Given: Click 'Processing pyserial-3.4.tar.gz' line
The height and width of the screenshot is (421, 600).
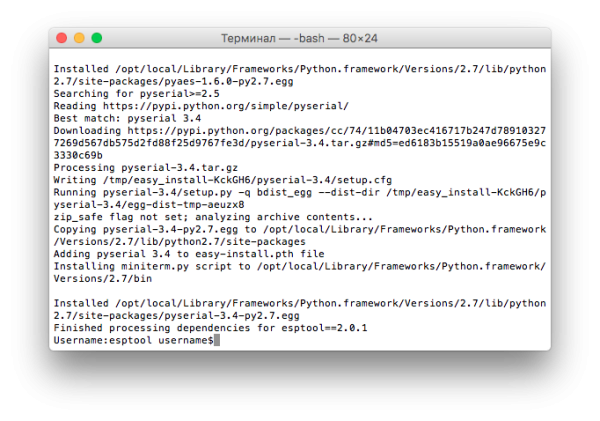Looking at the screenshot, I should [x=146, y=168].
